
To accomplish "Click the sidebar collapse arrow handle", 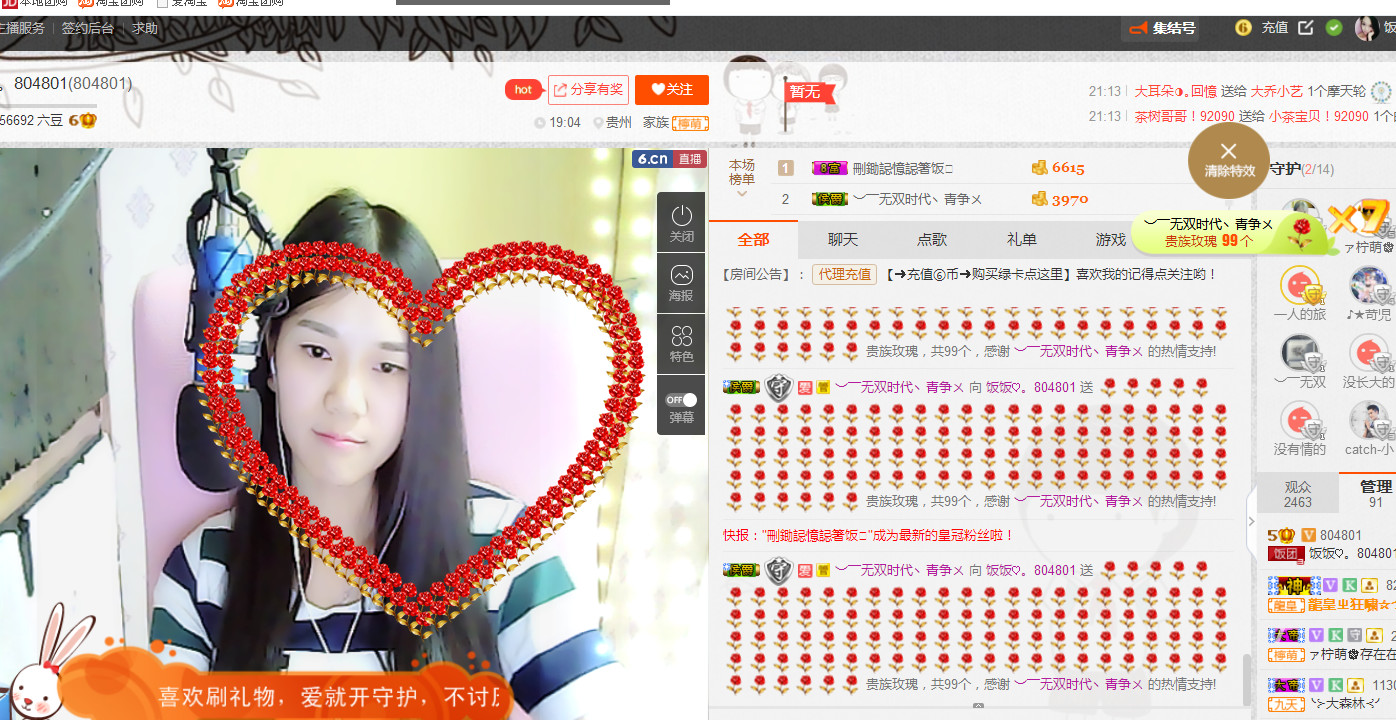I will (1250, 521).
